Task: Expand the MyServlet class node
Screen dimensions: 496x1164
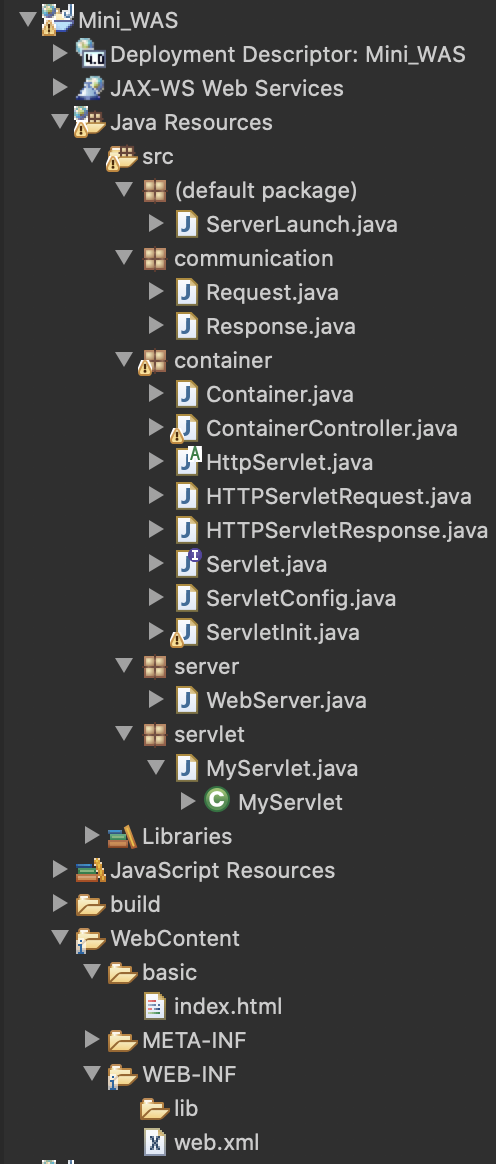Action: pyautogui.click(x=188, y=801)
